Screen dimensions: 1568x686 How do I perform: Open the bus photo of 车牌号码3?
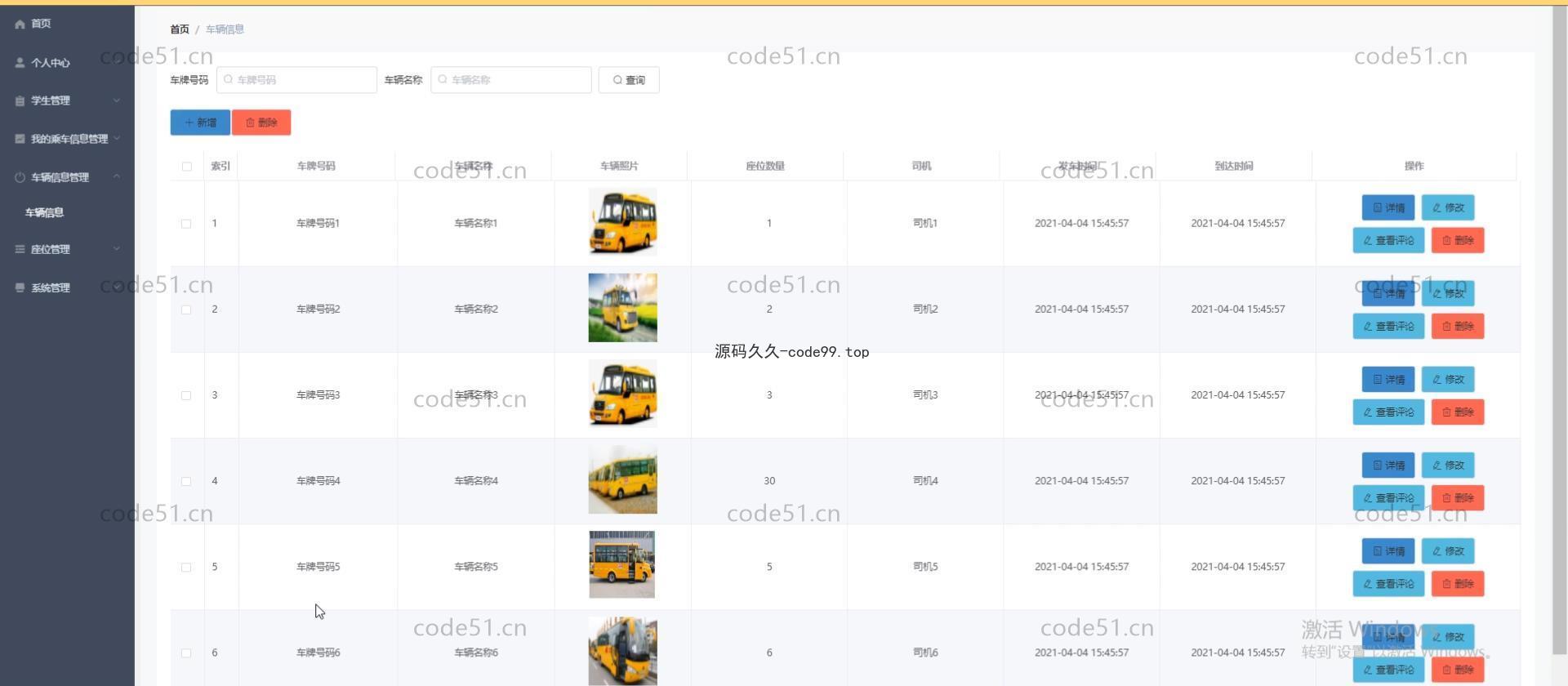click(x=622, y=394)
